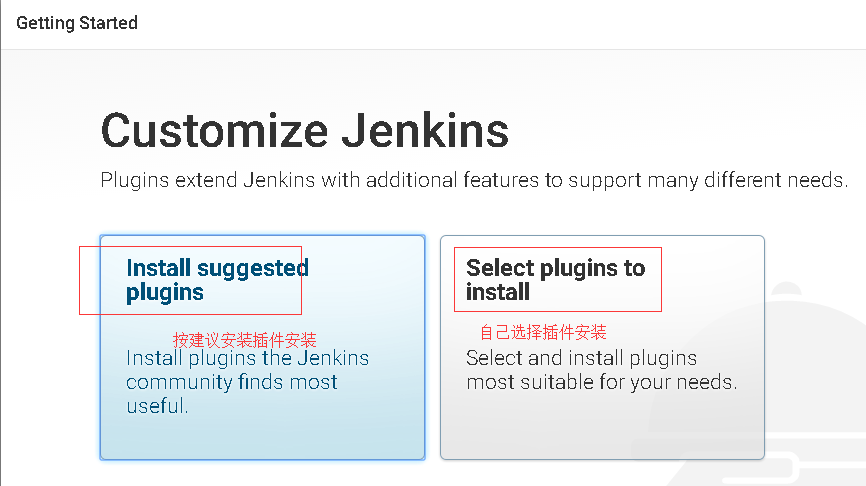
Task: Click the 'Plugins extend Jenkins' subtitle text
Action: tap(474, 181)
